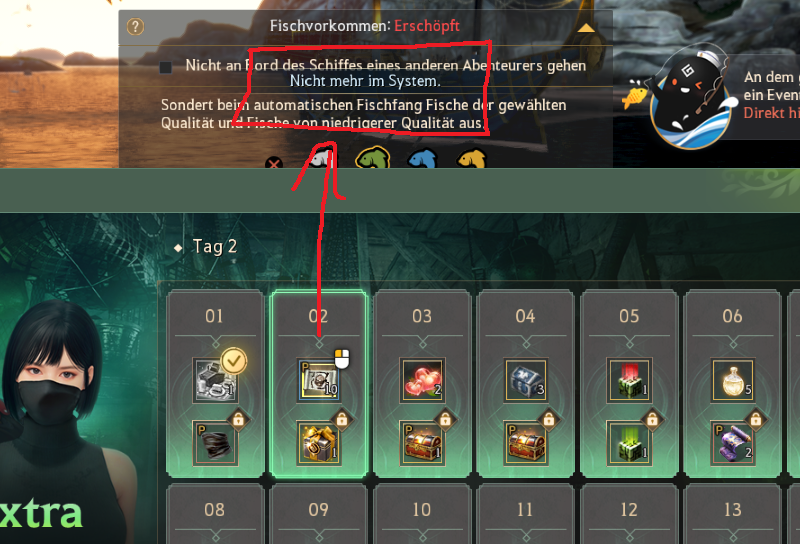Image resolution: width=800 pixels, height=544 pixels.
Task: Select the blue fish quality filter
Action: [x=422, y=158]
